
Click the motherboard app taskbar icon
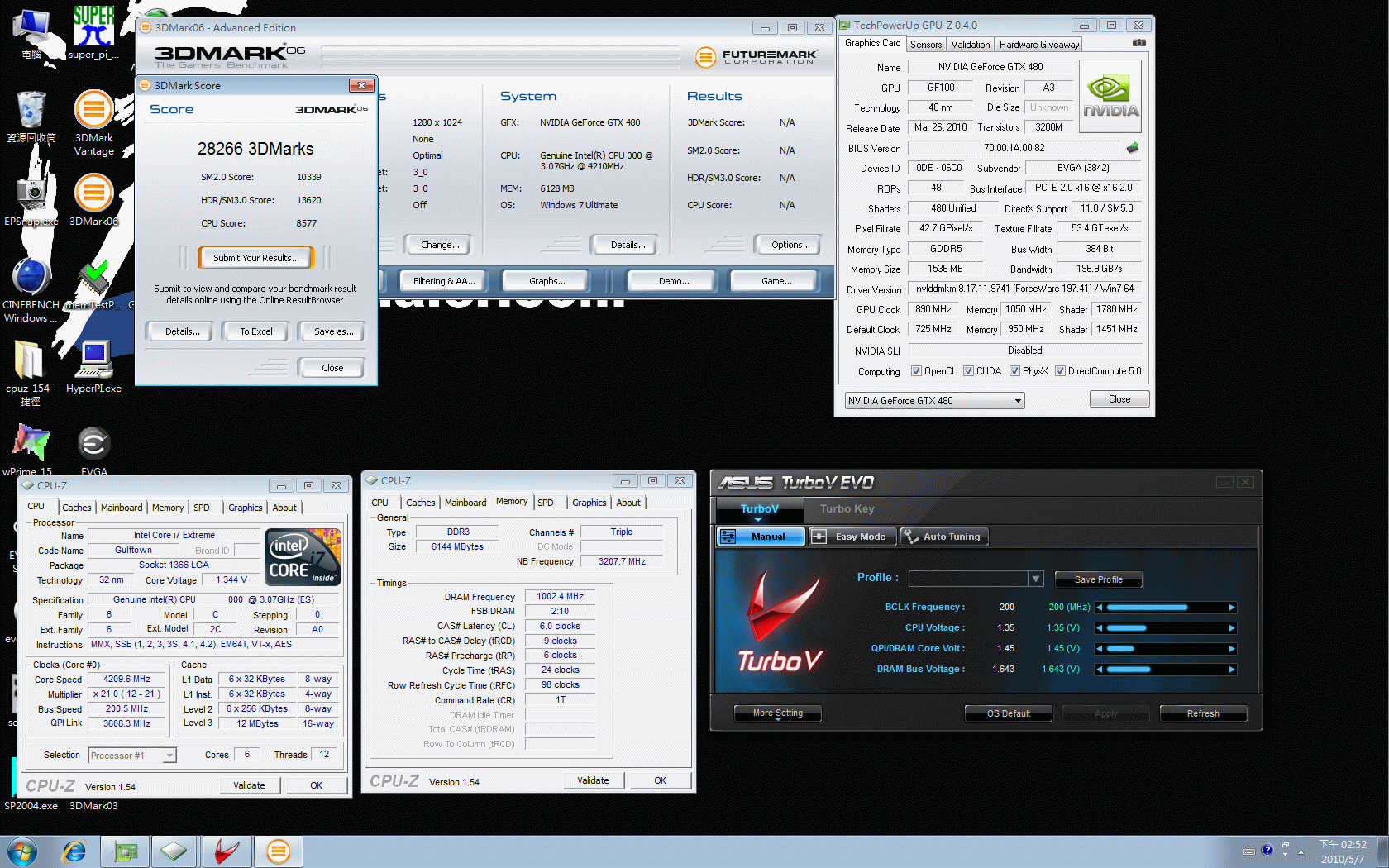(x=125, y=851)
